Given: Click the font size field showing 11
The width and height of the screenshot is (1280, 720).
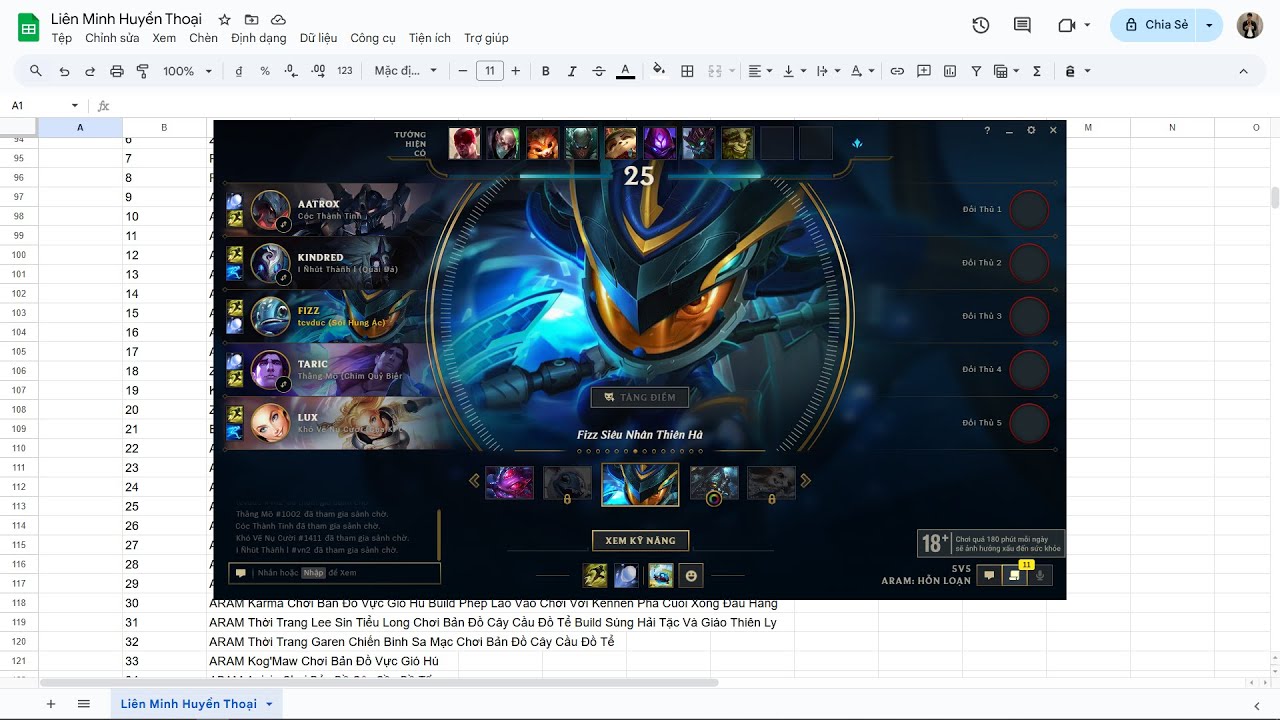Looking at the screenshot, I should pyautogui.click(x=489, y=71).
